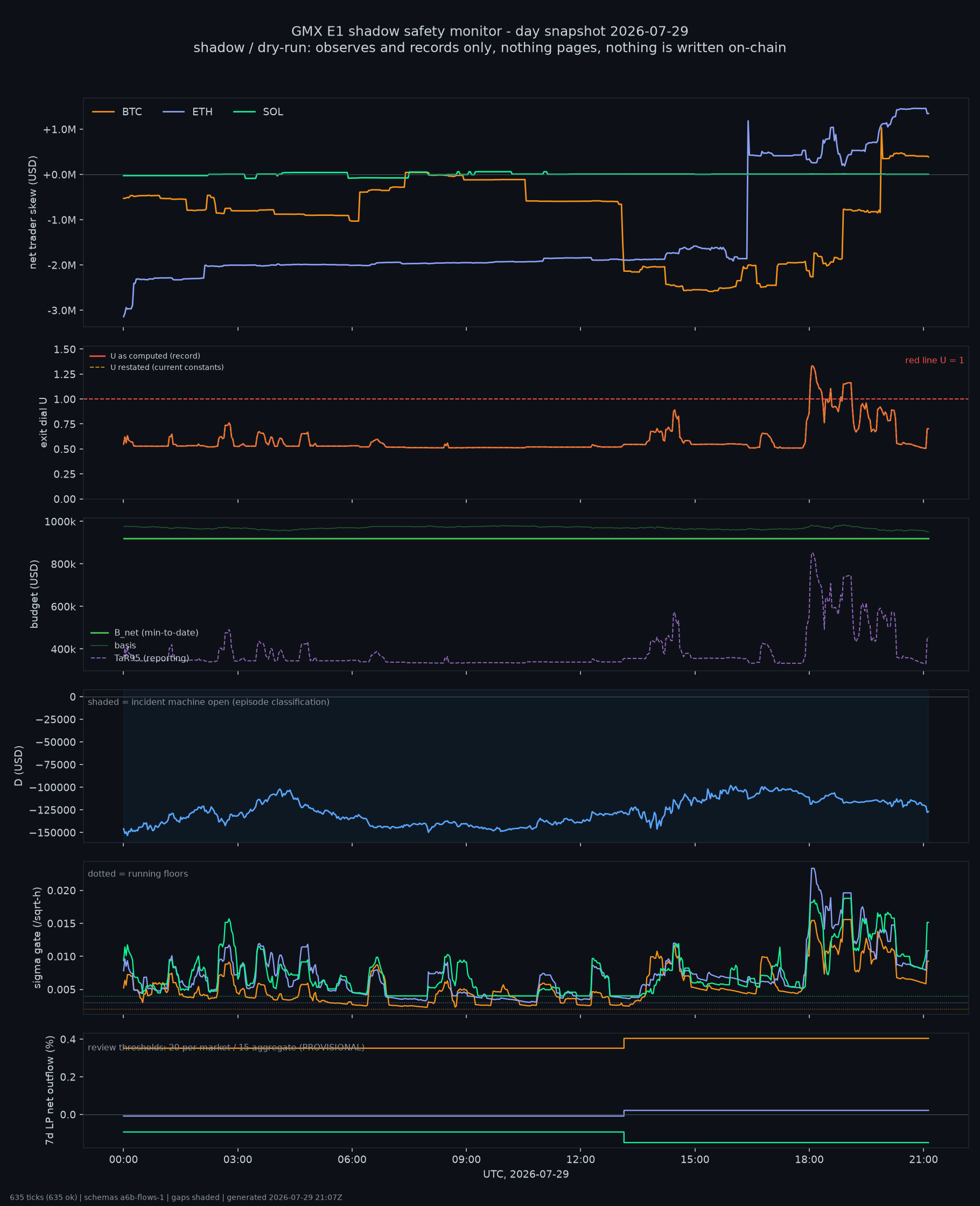Click the 'net trader skew (USD)' axis label
980x1206 pixels.
pyautogui.click(x=33, y=212)
